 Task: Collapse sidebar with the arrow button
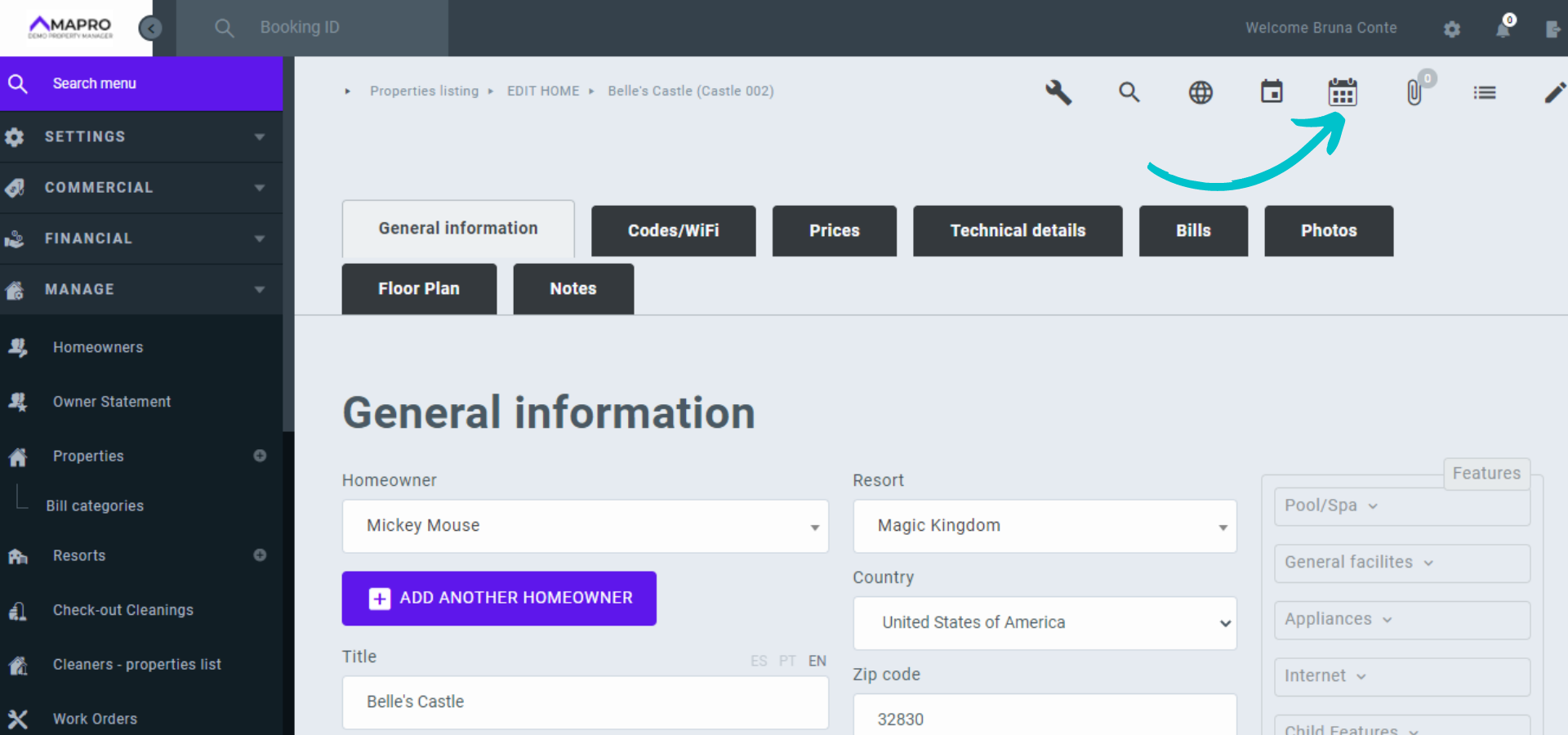click(150, 29)
